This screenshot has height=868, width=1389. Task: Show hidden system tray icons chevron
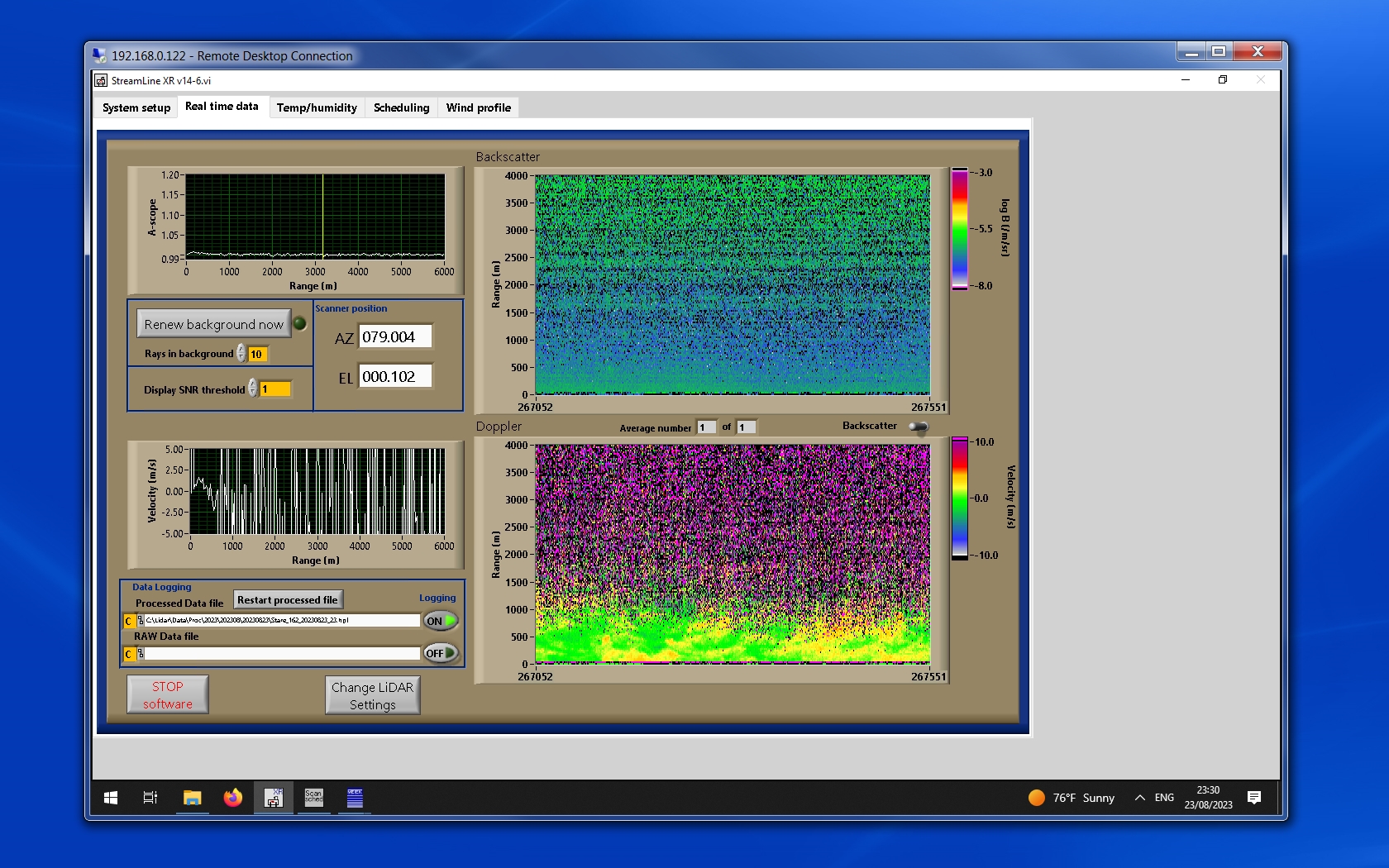click(x=1140, y=798)
